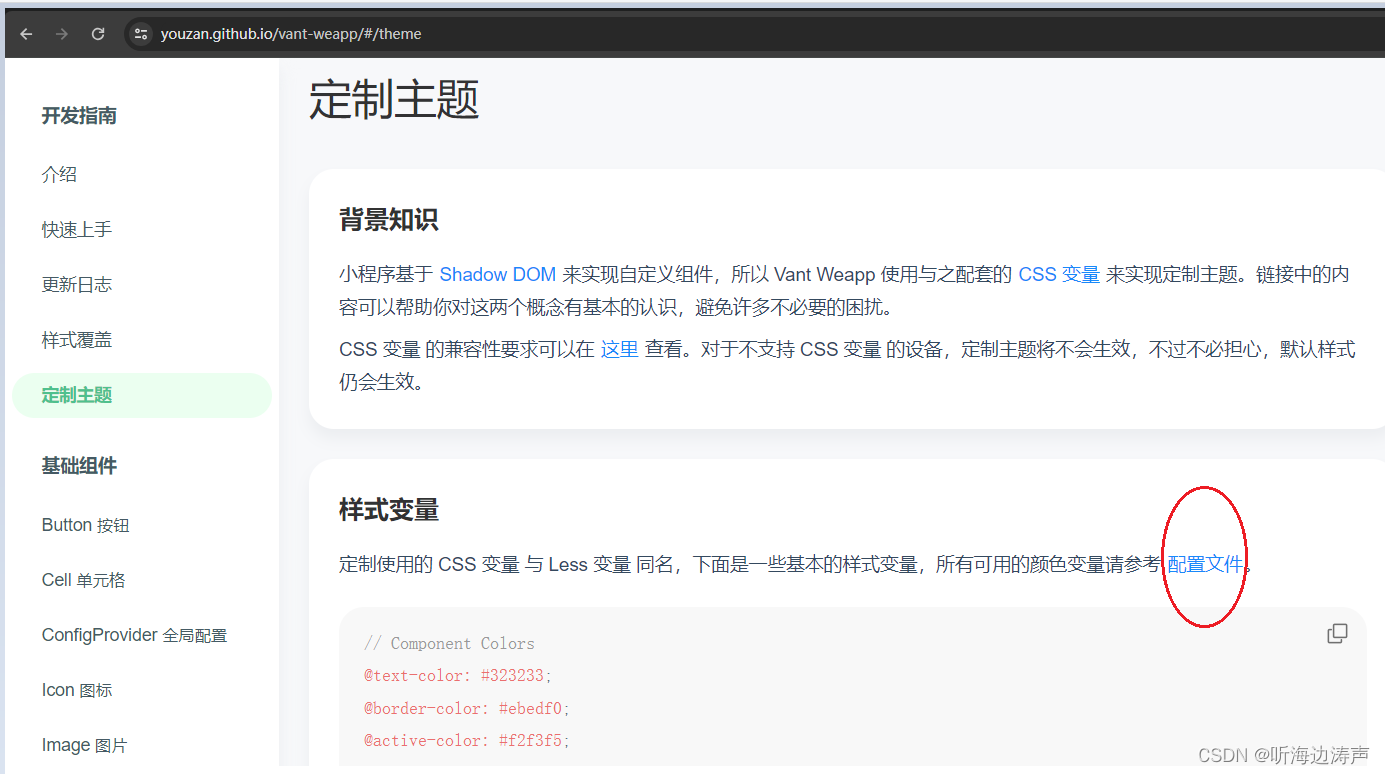The height and width of the screenshot is (774, 1385).
Task: Click the browser back arrow
Action: (x=26, y=34)
